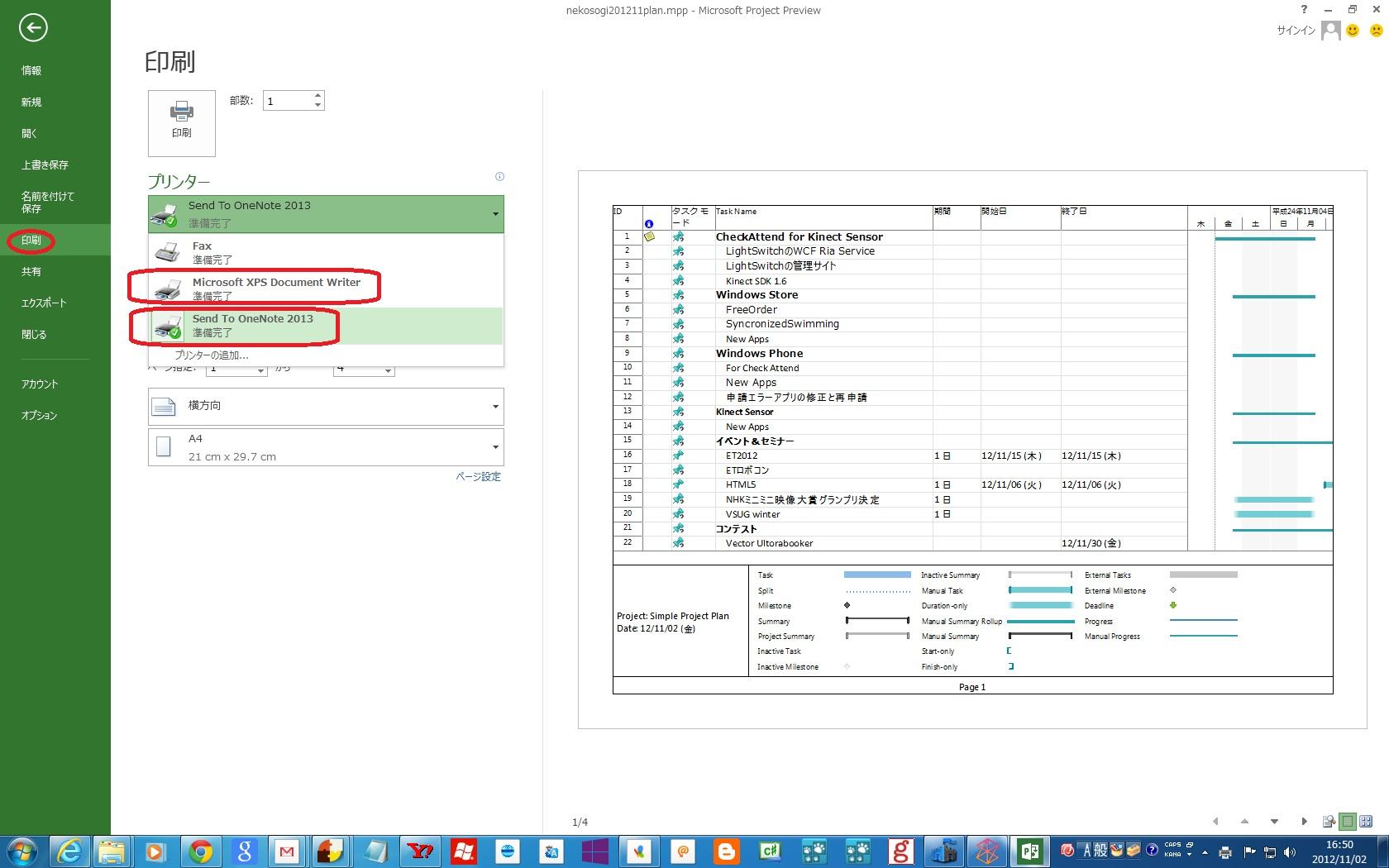The width and height of the screenshot is (1389, 868).
Task: Increase the number of copies with spinner
Action: click(x=318, y=96)
